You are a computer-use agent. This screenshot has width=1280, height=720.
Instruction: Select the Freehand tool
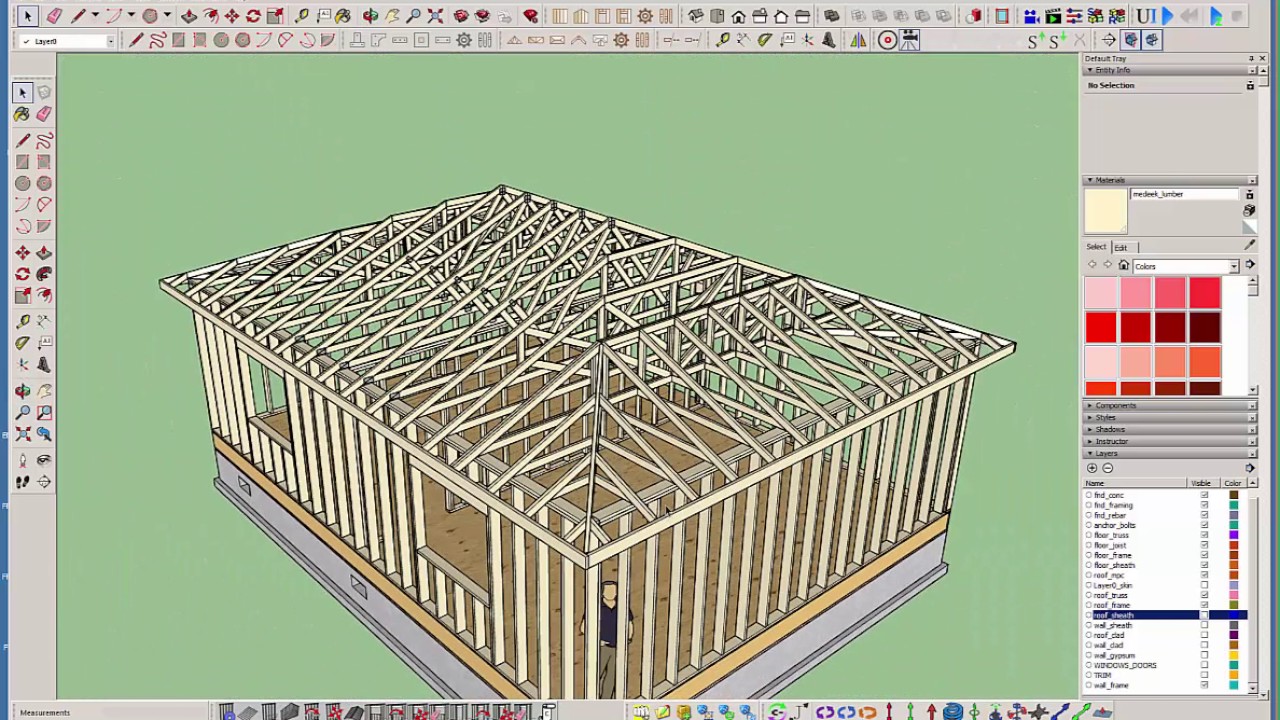coord(44,141)
